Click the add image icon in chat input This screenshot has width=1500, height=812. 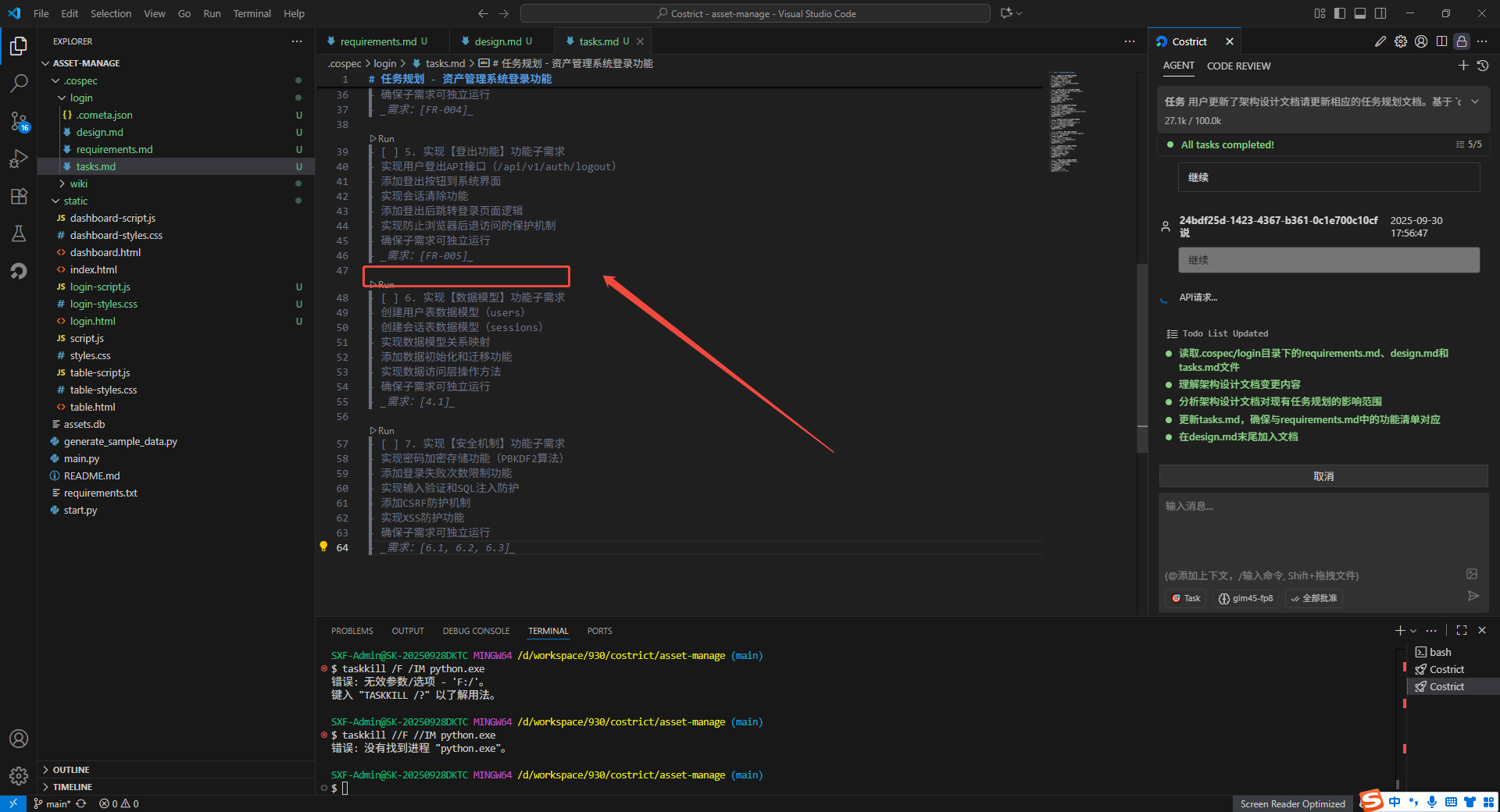1472,574
